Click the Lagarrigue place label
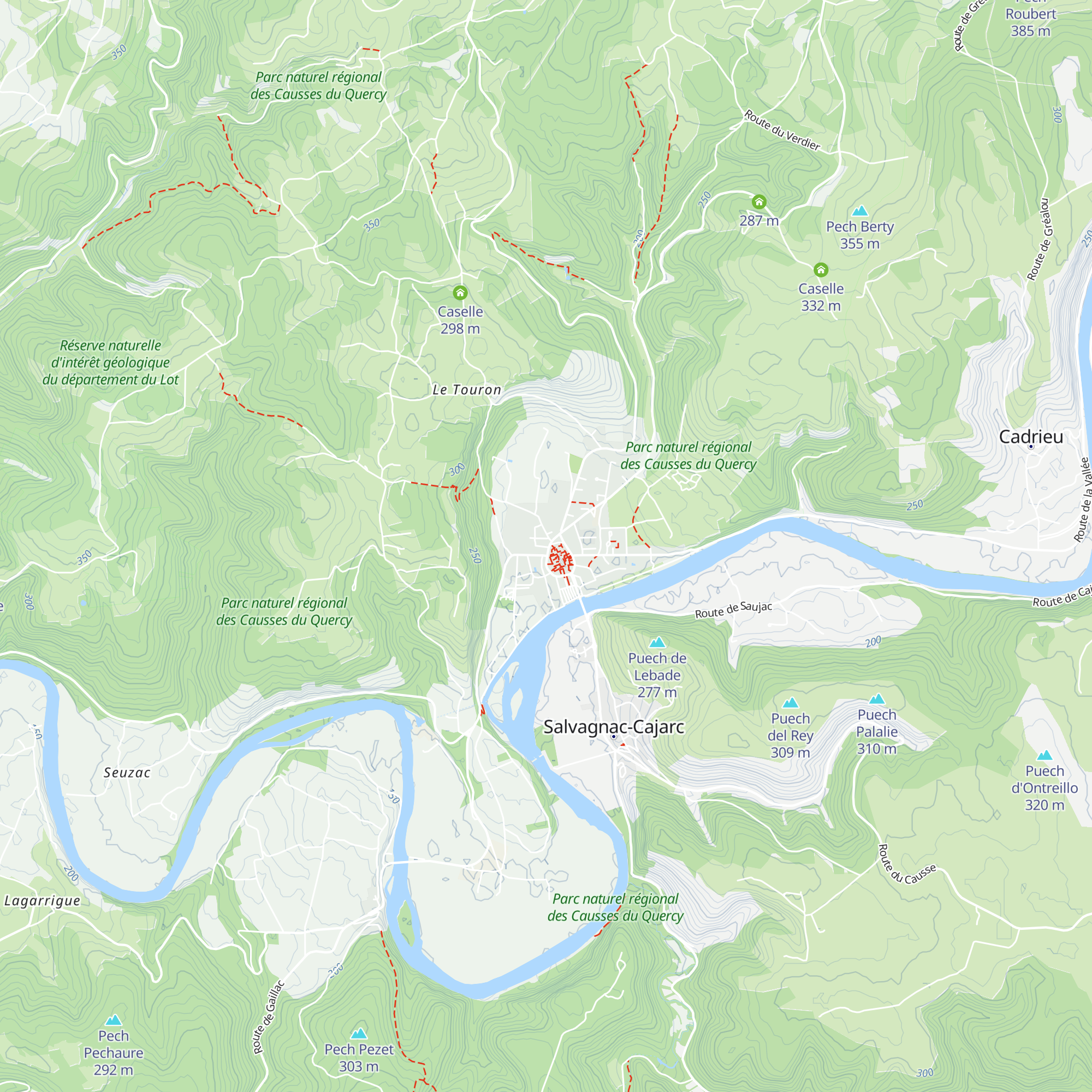This screenshot has width=1092, height=1092. click(43, 901)
